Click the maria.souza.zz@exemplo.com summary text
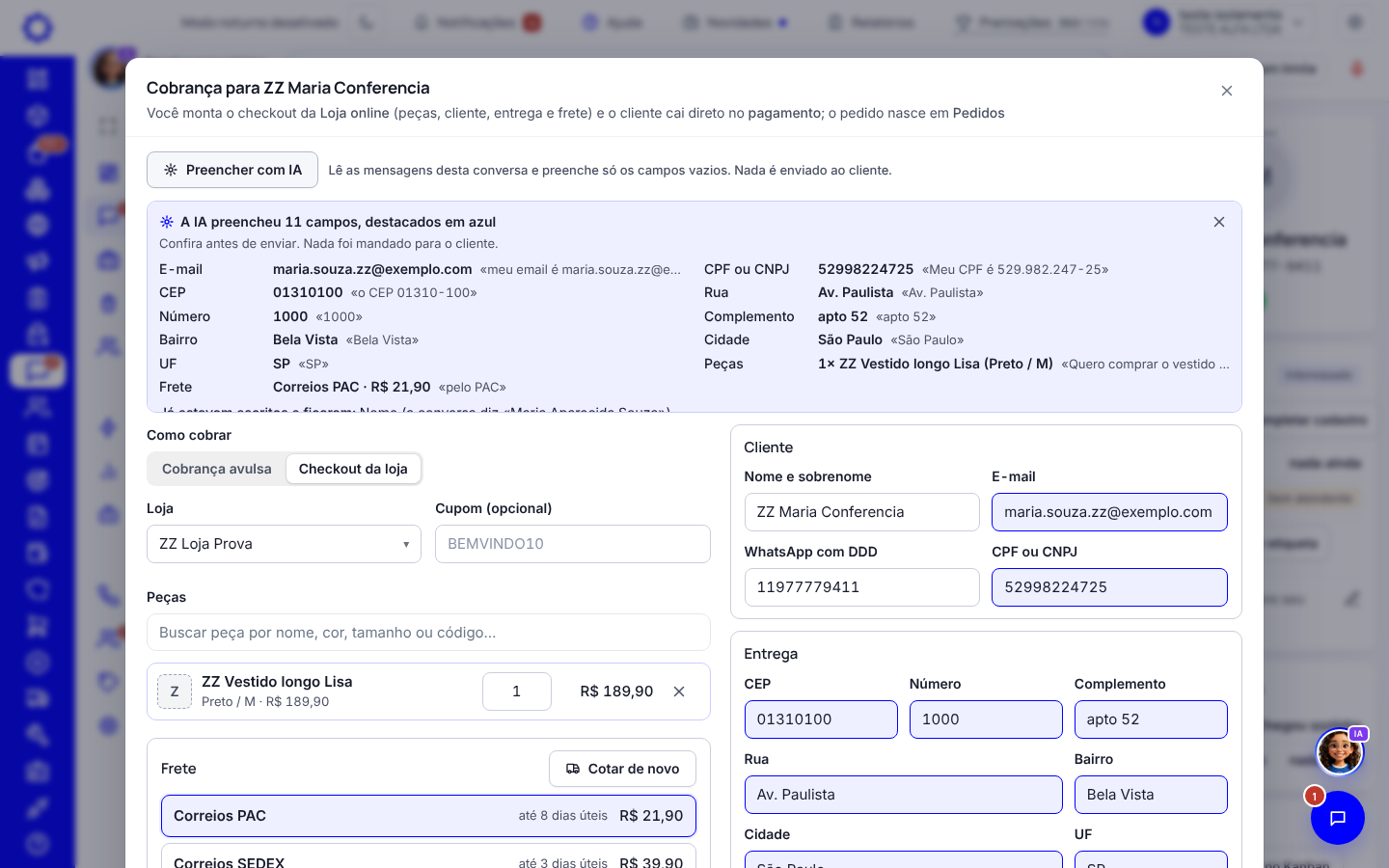Screen dimensions: 1389x868 [x=372, y=269]
